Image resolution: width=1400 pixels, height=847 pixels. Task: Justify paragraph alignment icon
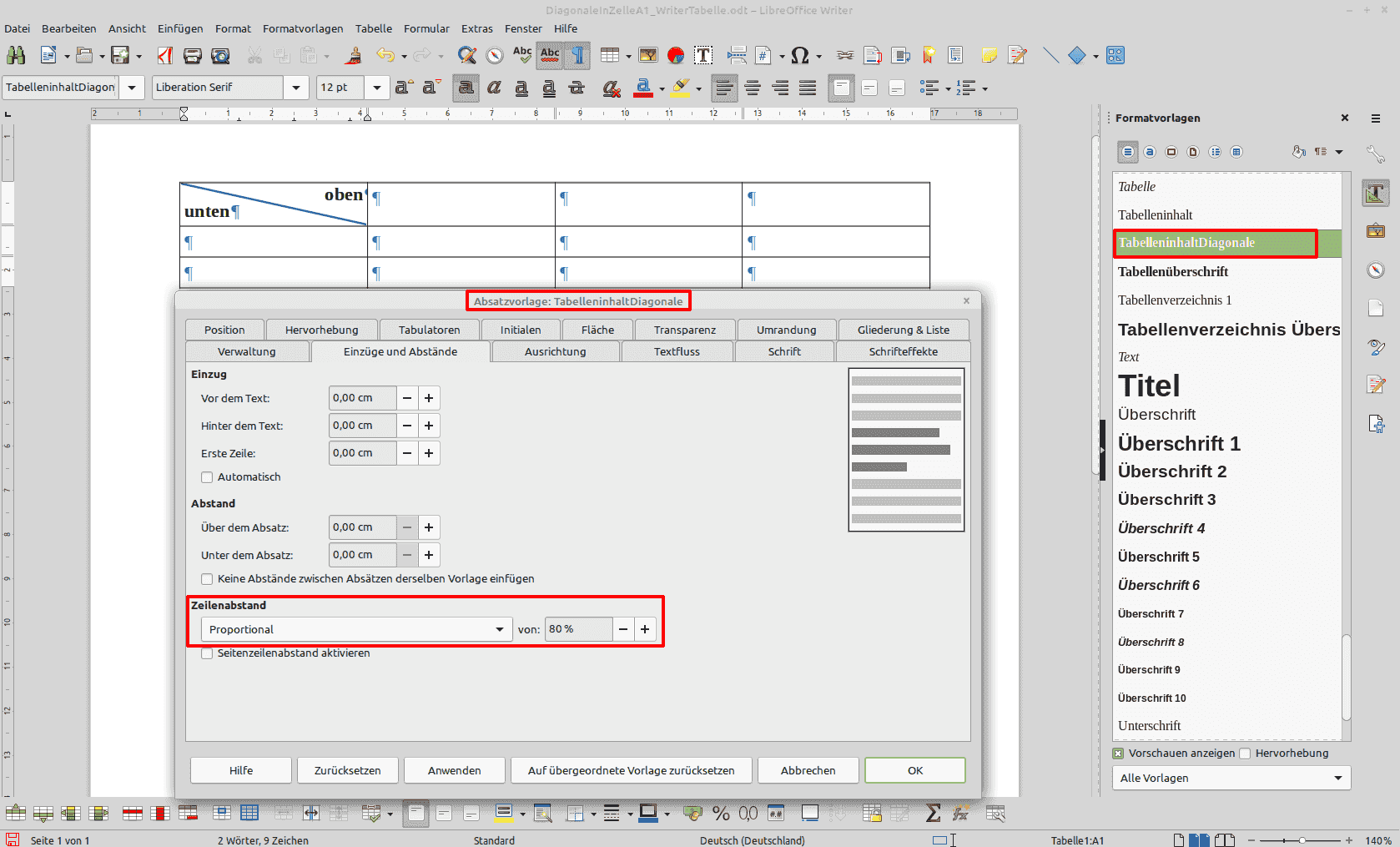point(808,88)
